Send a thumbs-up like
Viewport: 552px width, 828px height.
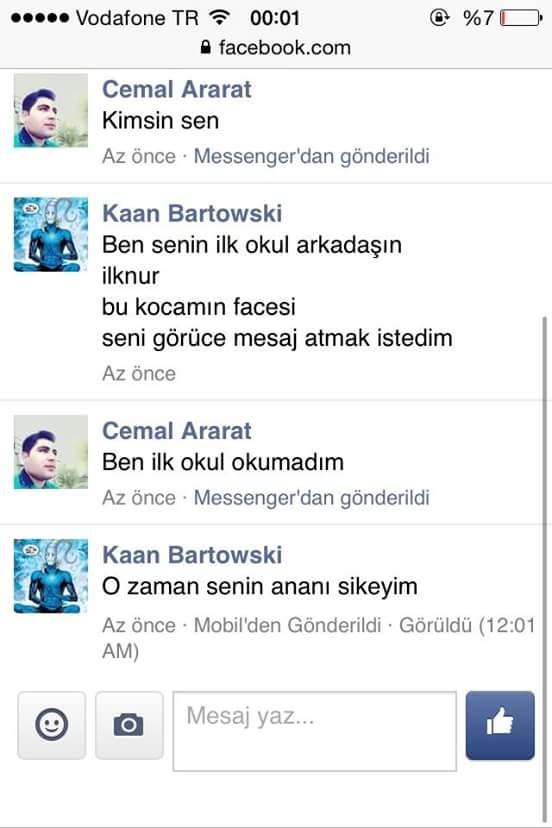tap(500, 725)
